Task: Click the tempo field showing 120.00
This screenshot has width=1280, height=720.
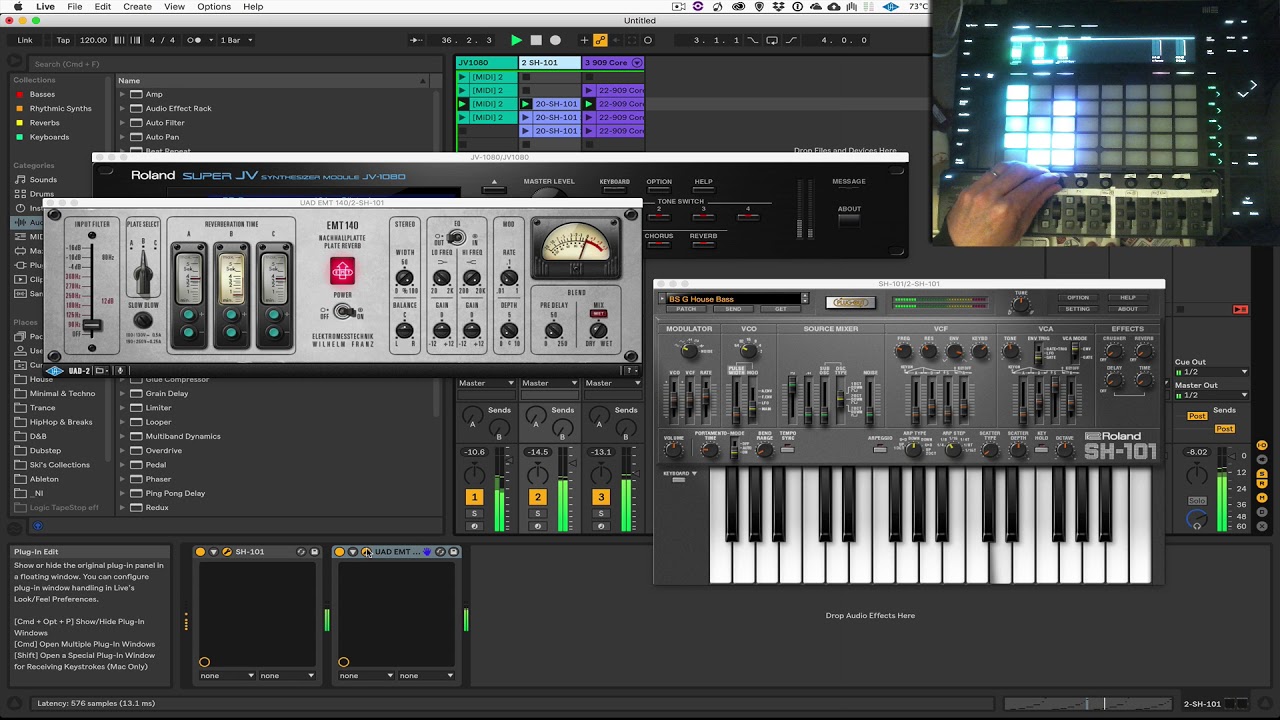Action: 93,40
